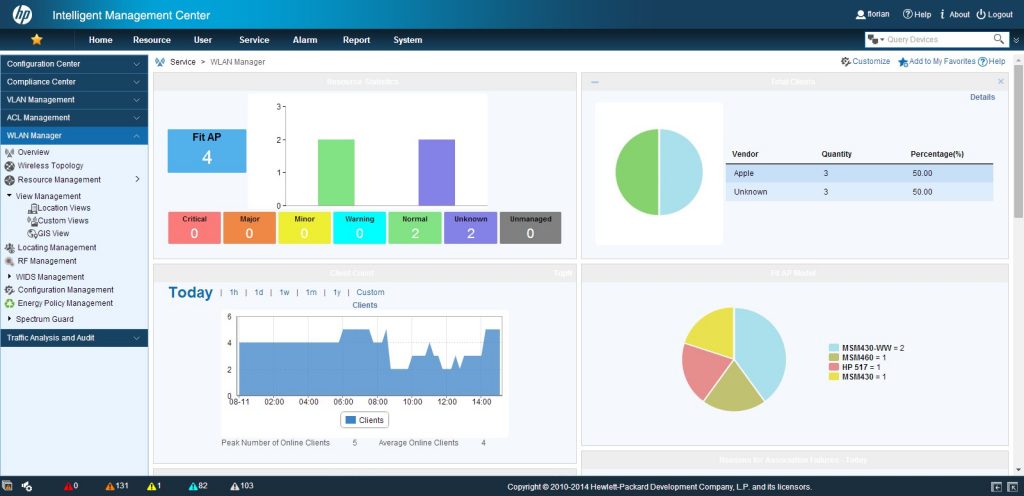Open the Service menu
This screenshot has height=496, width=1024.
254,40
